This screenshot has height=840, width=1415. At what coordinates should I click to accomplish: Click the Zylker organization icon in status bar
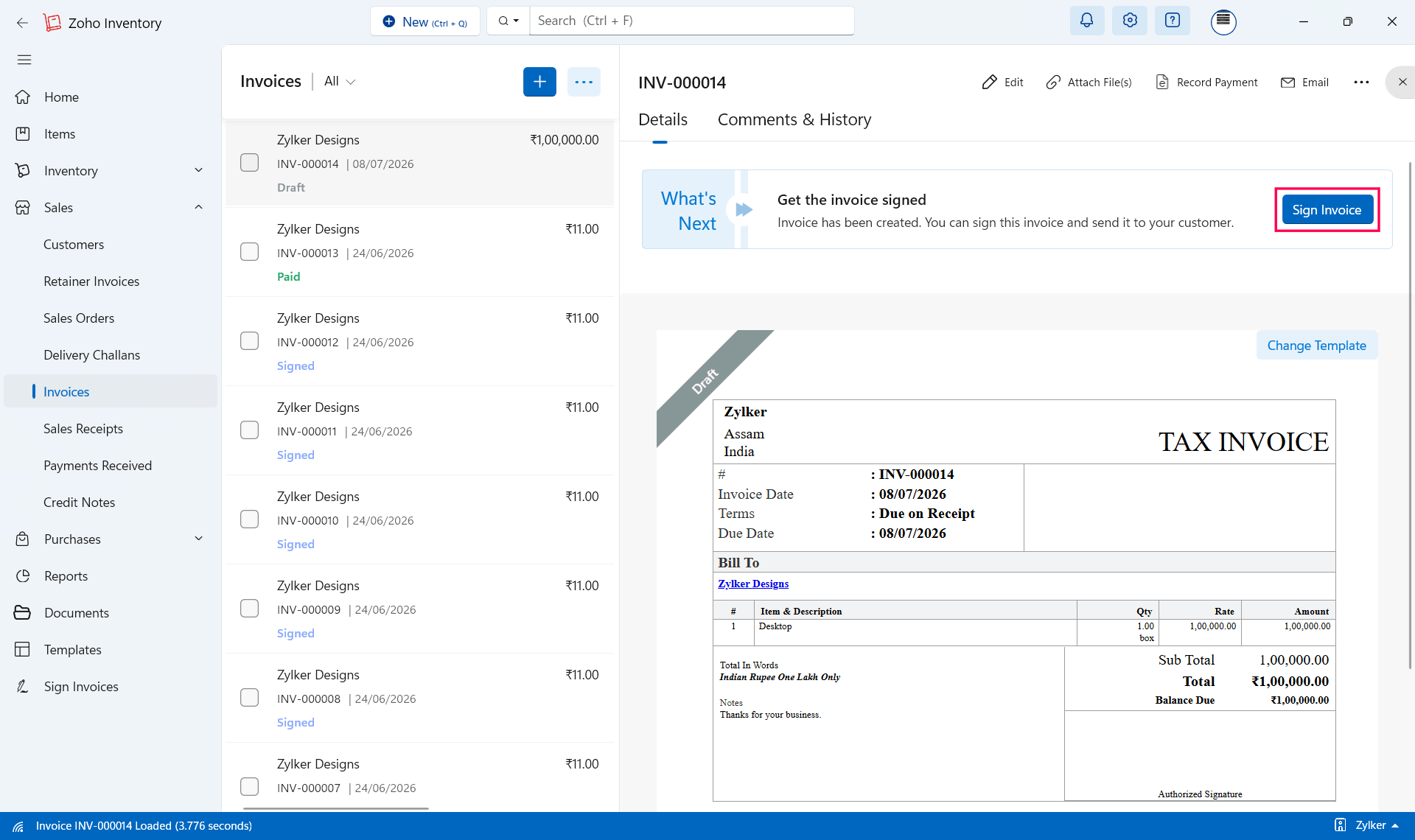pos(1341,825)
